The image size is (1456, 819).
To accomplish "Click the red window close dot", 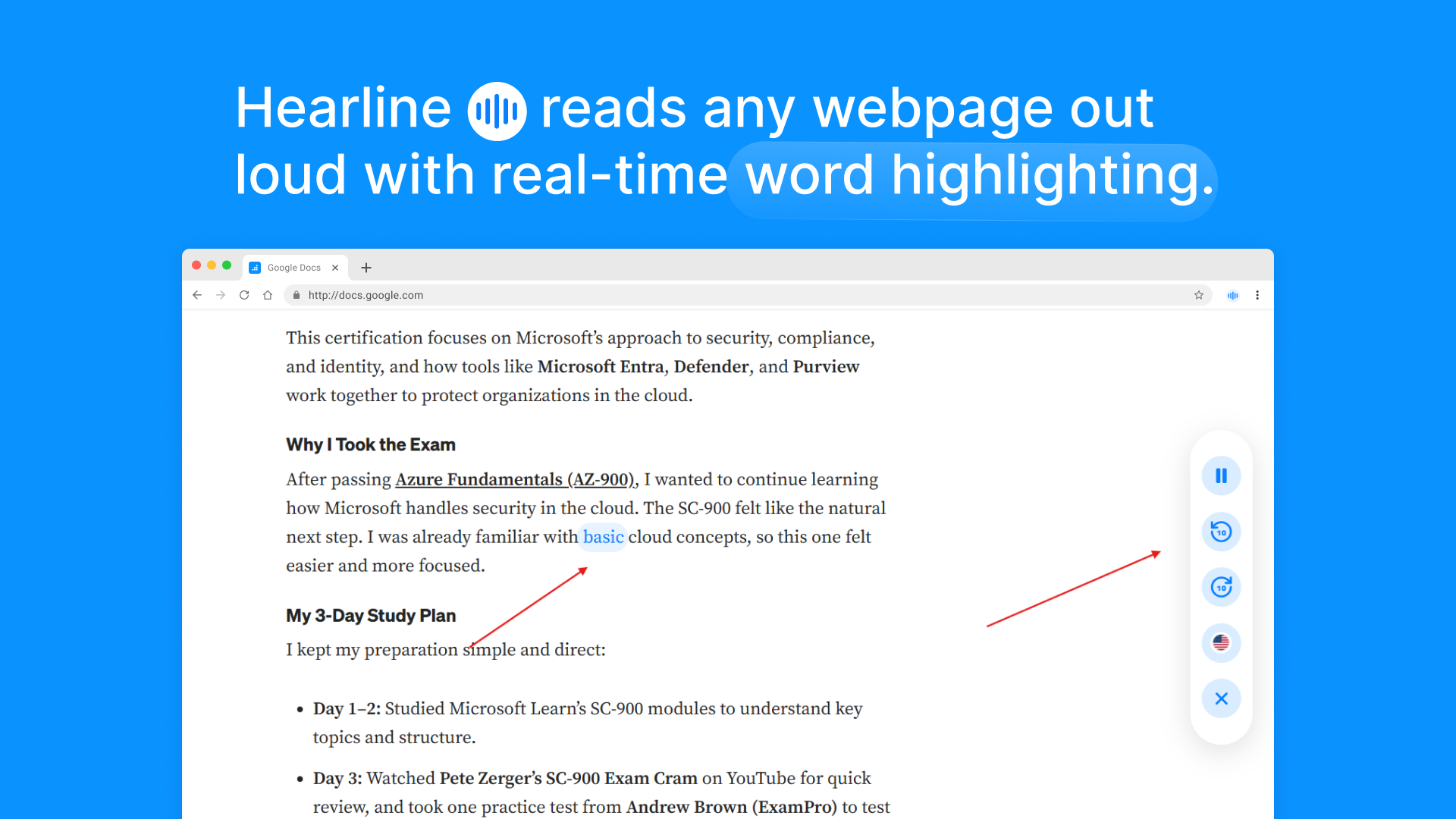I will click(x=196, y=265).
